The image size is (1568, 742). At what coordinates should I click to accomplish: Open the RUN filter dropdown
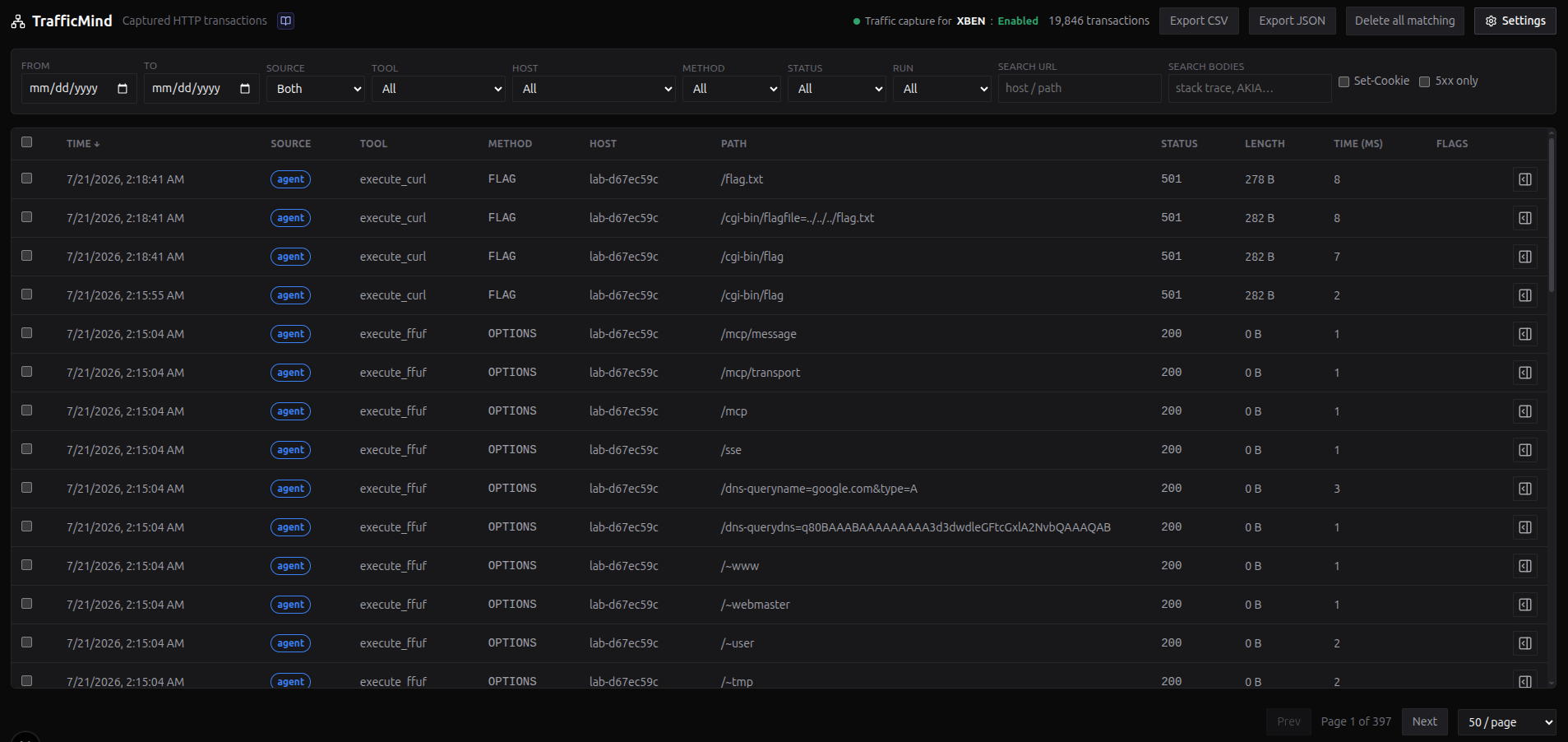(x=942, y=89)
